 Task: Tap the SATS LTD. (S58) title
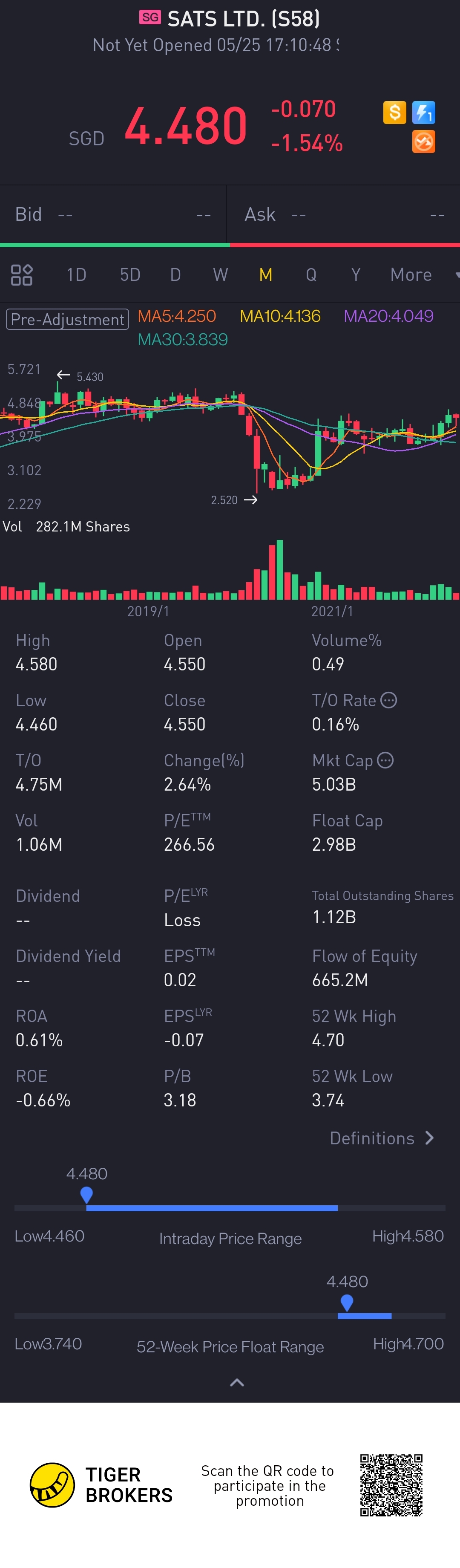[x=243, y=19]
